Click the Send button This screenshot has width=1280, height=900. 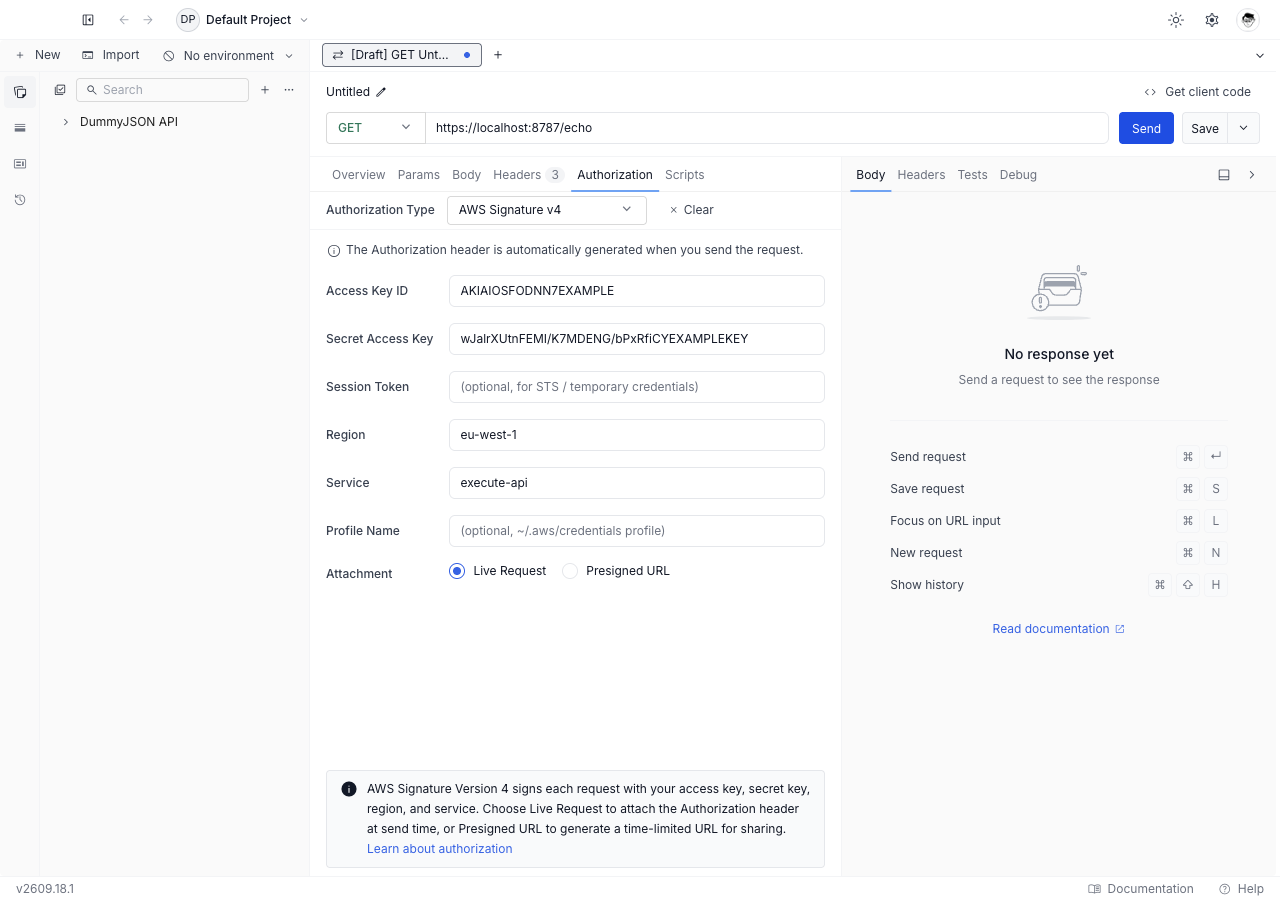click(x=1146, y=128)
